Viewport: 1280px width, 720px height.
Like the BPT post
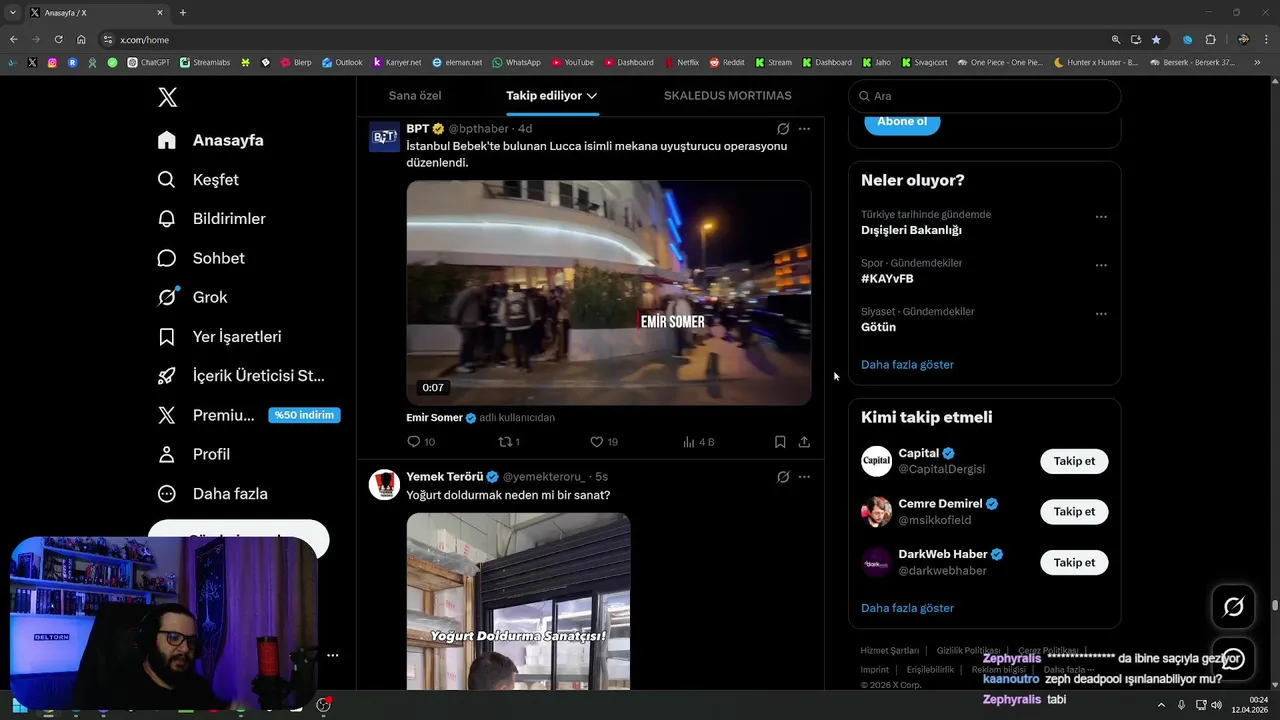(604, 442)
